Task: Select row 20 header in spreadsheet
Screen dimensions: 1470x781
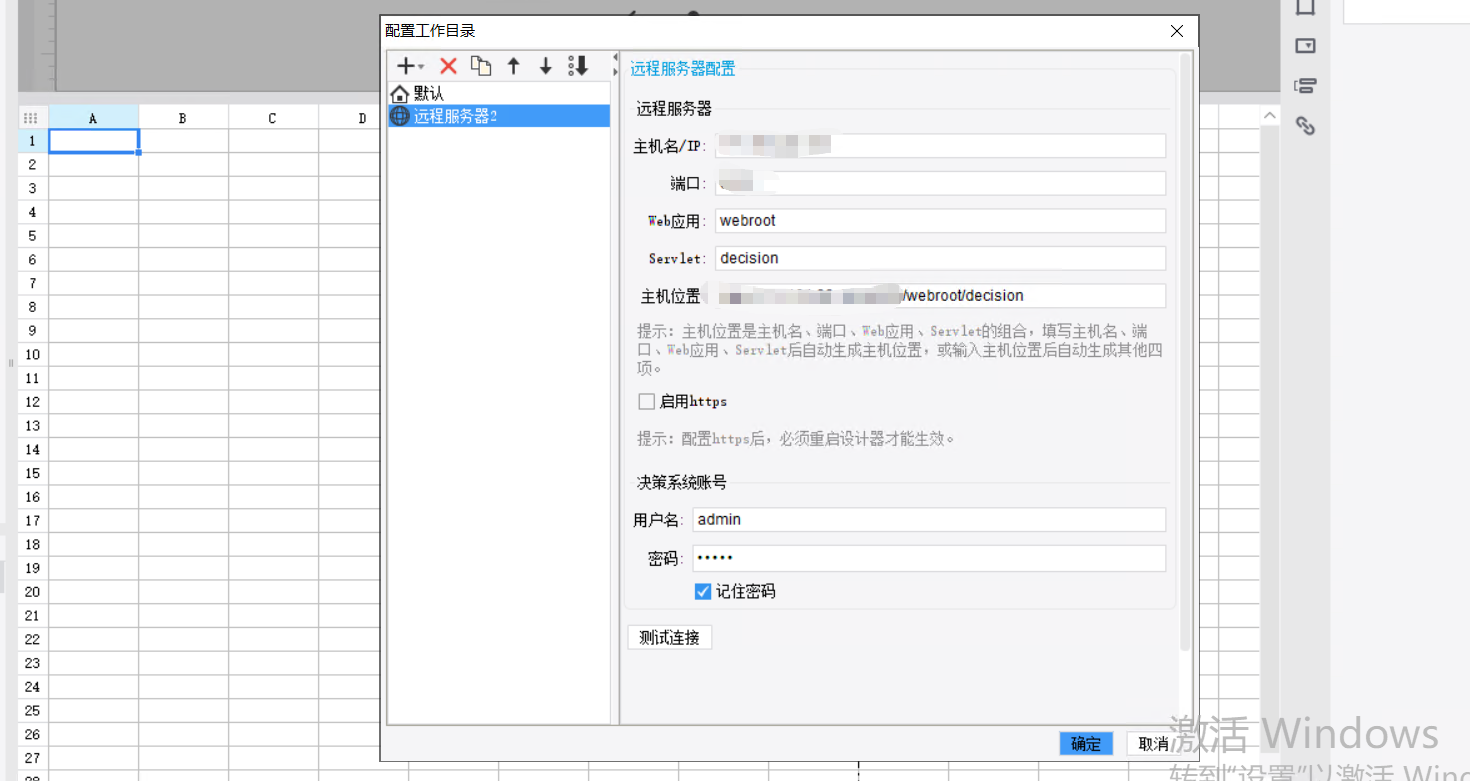Action: coord(32,592)
